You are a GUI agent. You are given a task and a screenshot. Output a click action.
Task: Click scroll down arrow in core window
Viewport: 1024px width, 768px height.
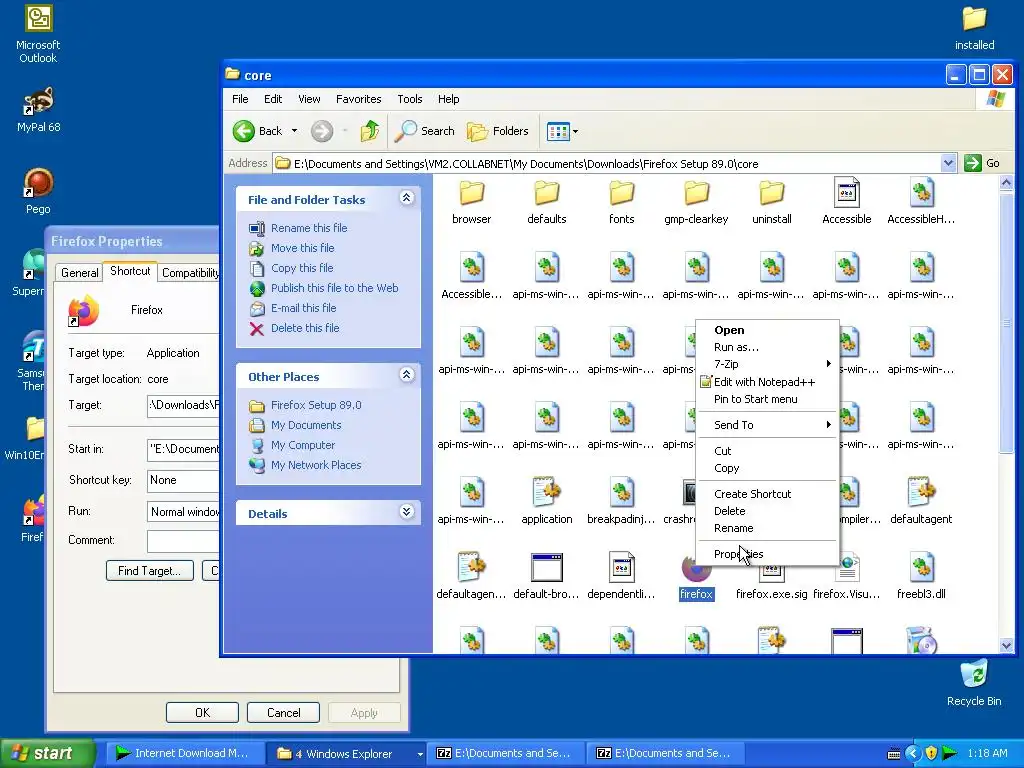pos(1006,645)
